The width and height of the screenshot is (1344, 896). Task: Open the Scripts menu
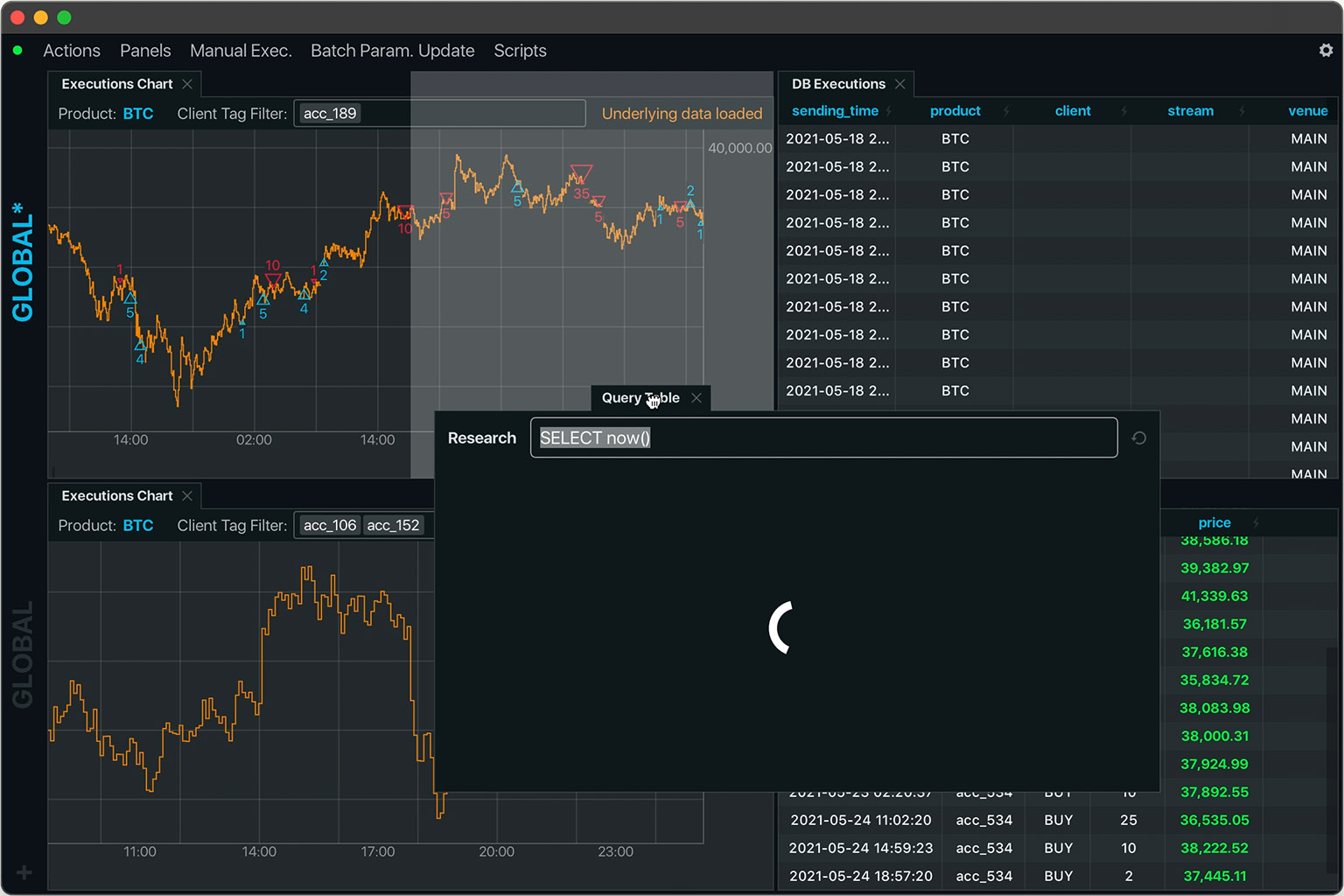(520, 51)
